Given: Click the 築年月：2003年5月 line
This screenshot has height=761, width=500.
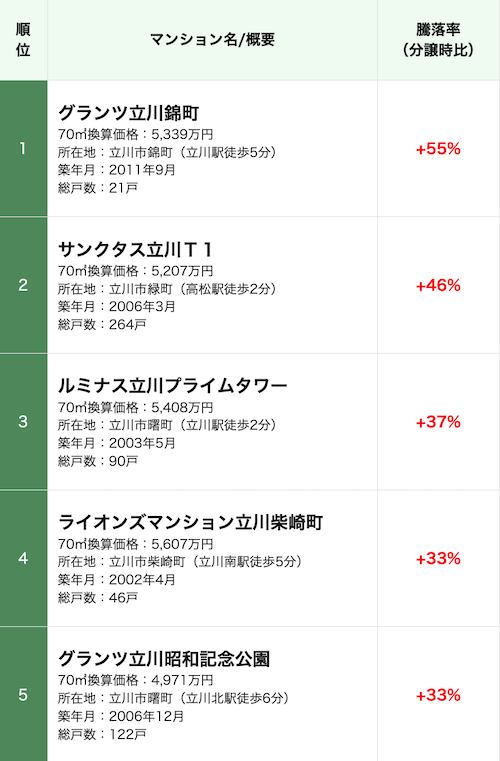Looking at the screenshot, I should 117,443.
